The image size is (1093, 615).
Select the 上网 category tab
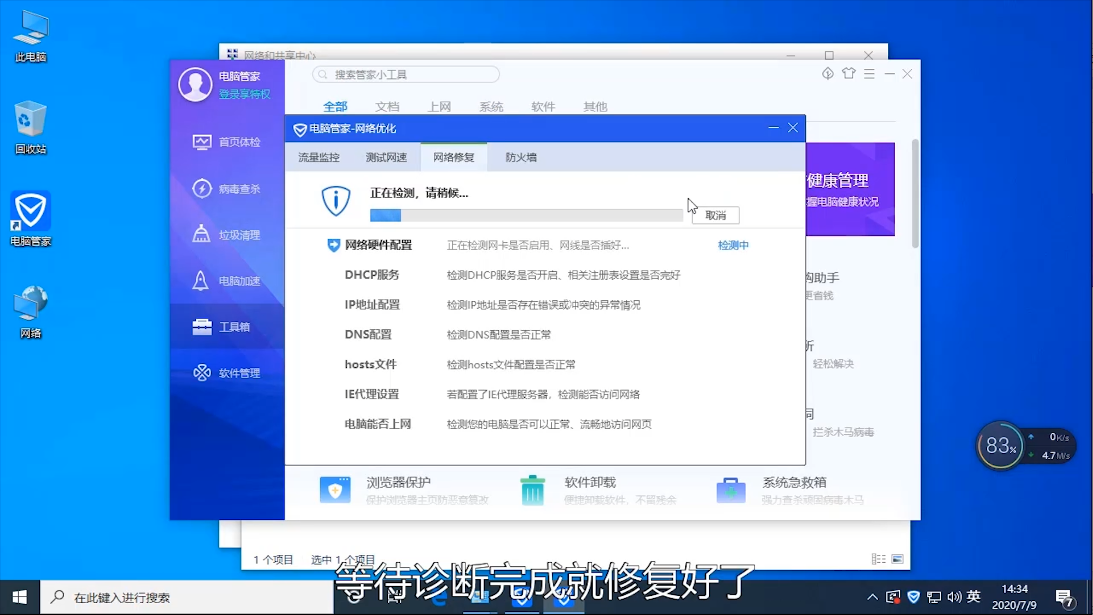tap(439, 107)
